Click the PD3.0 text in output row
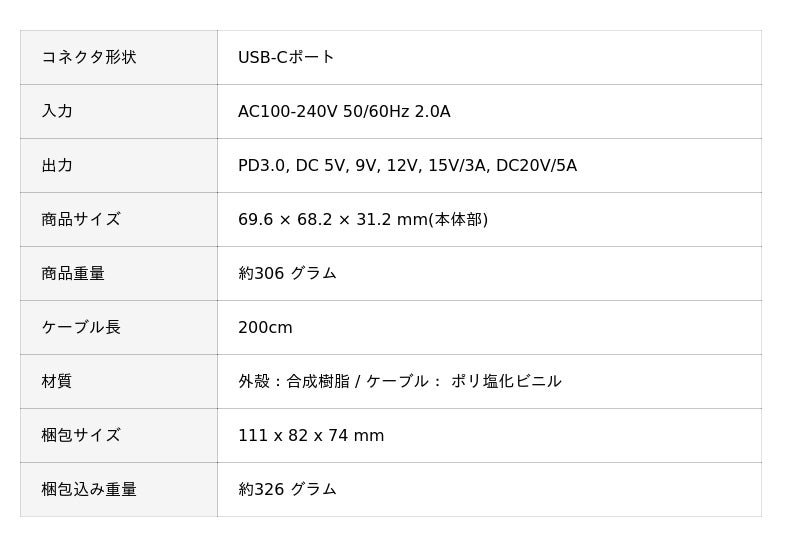The width and height of the screenshot is (800, 547). pyautogui.click(x=262, y=165)
